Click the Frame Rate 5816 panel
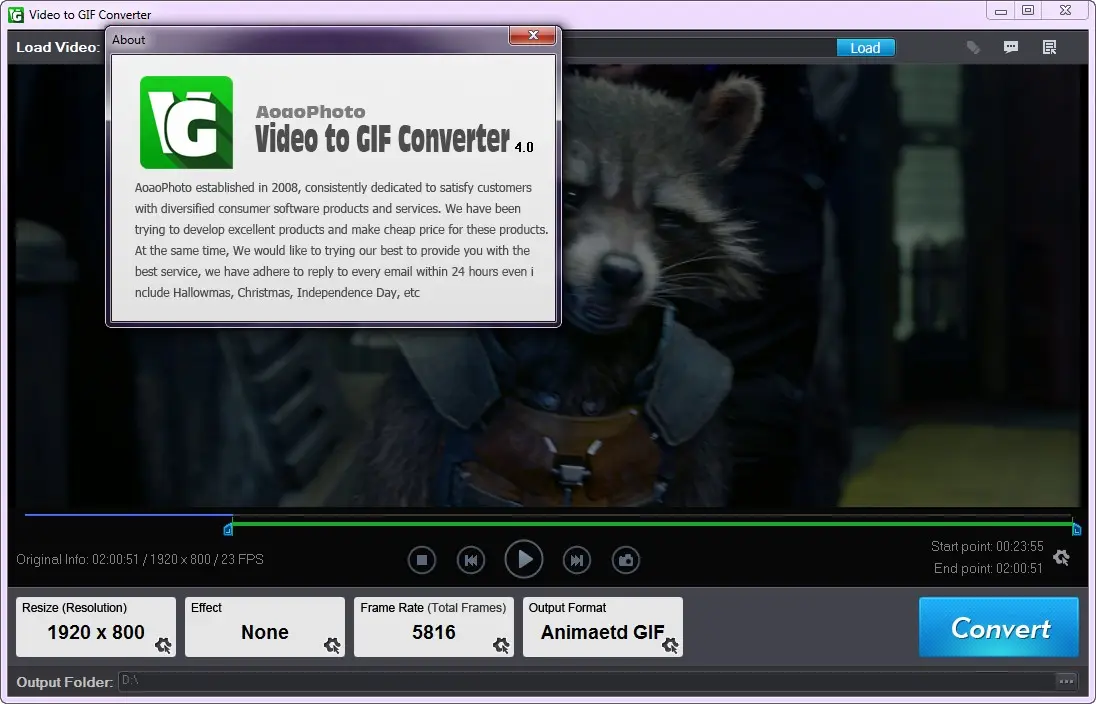This screenshot has height=704, width=1096. 434,626
